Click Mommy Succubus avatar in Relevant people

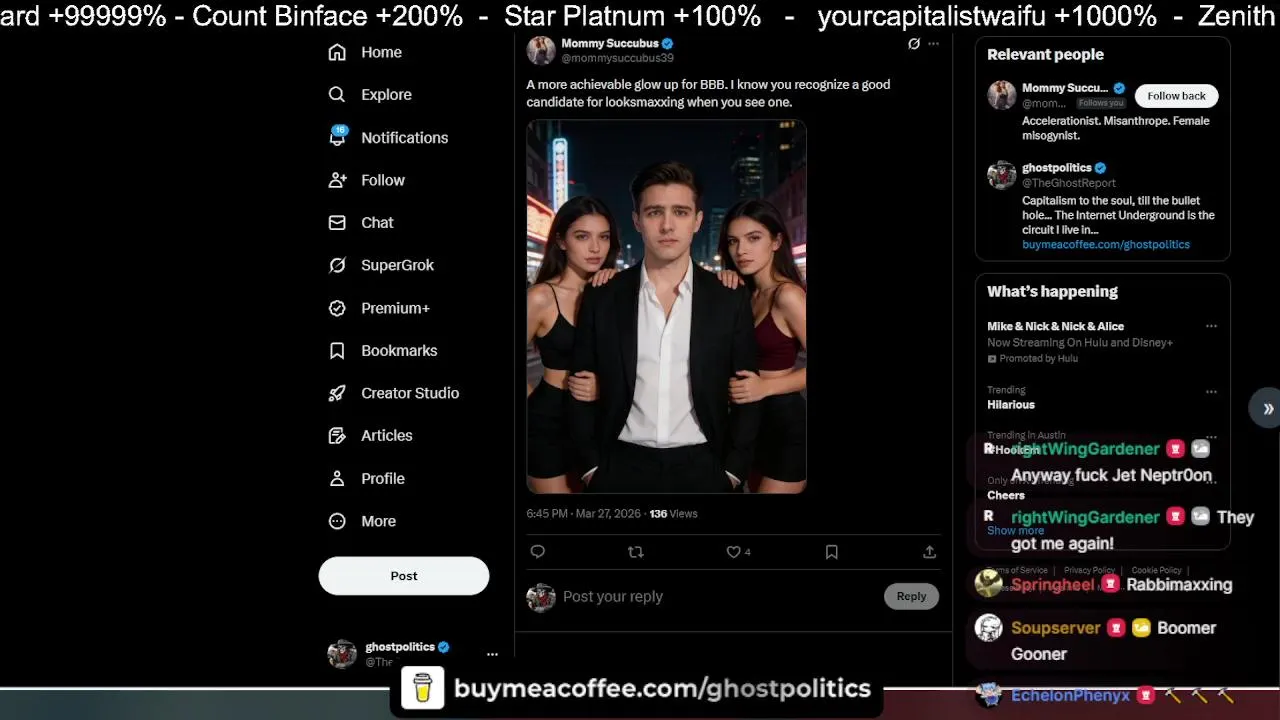click(x=1001, y=95)
